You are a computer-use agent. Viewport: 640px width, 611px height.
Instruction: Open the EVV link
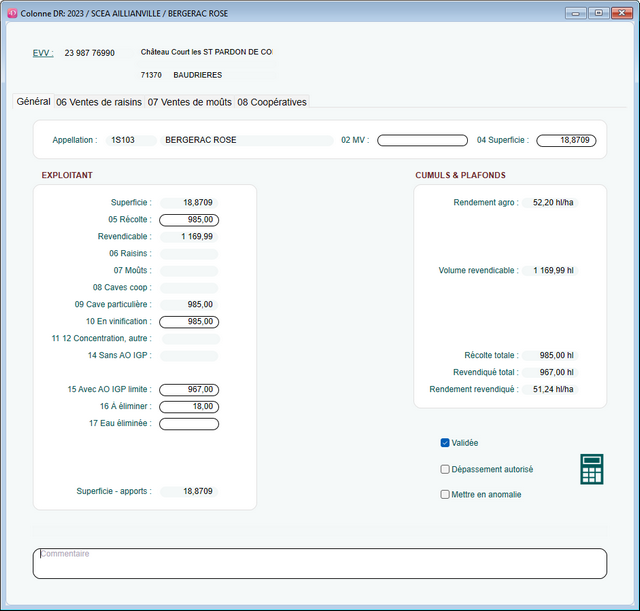[x=43, y=53]
